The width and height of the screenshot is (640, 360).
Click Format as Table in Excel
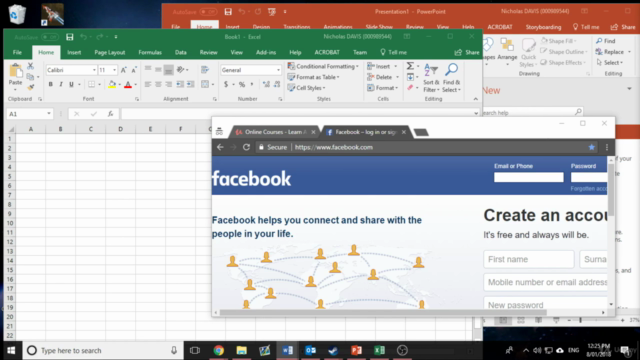tap(313, 77)
